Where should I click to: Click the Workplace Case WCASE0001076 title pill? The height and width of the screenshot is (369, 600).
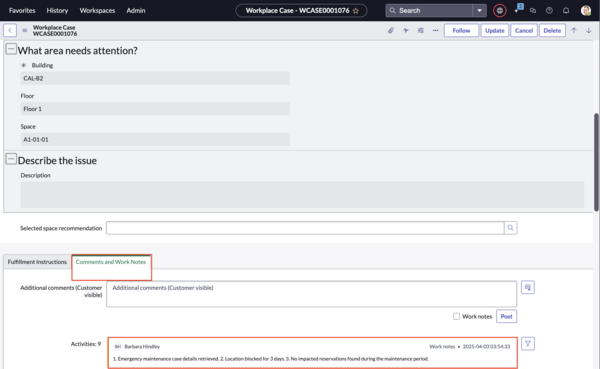301,10
